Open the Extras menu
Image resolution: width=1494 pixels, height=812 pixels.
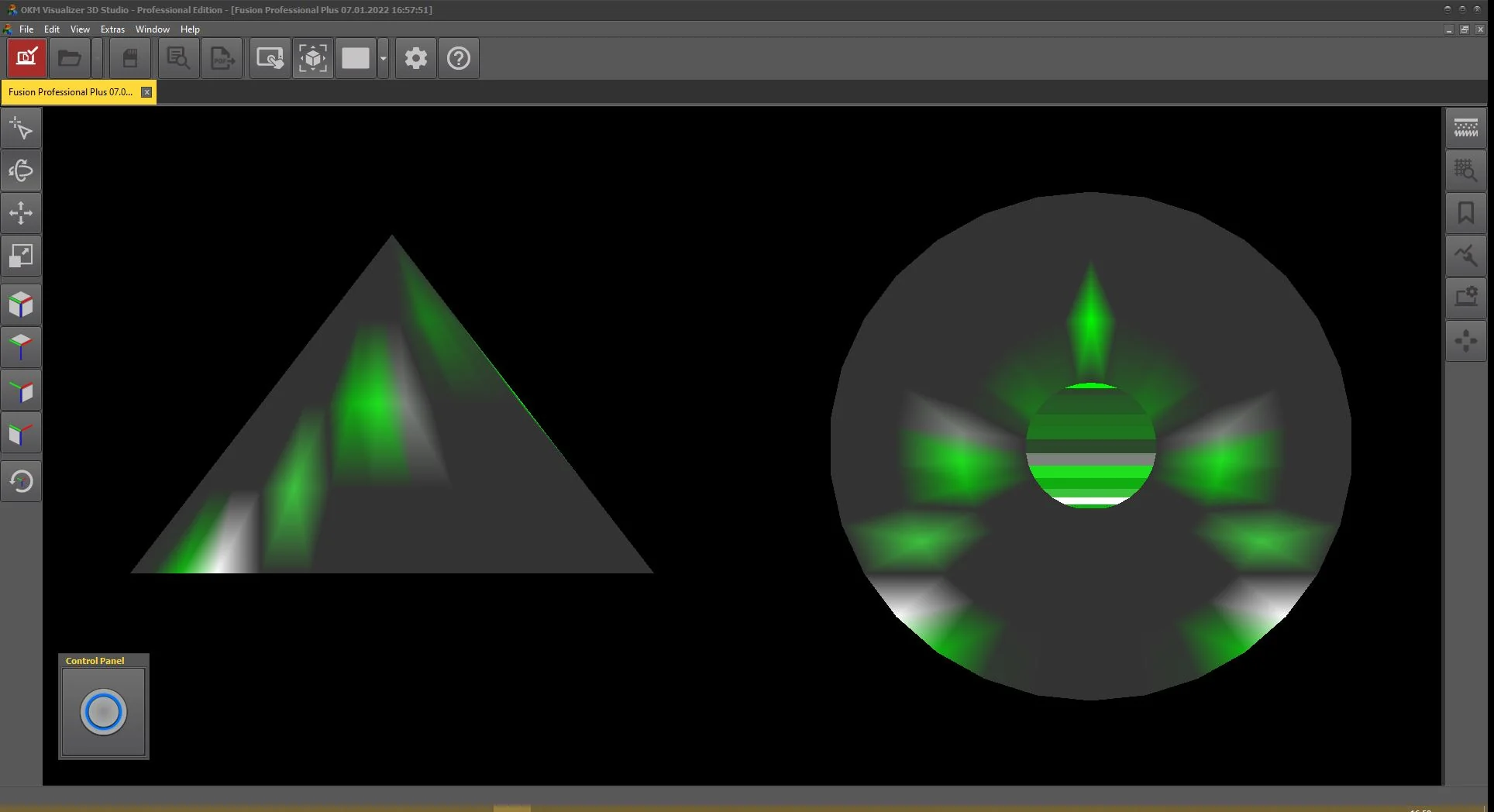[112, 29]
